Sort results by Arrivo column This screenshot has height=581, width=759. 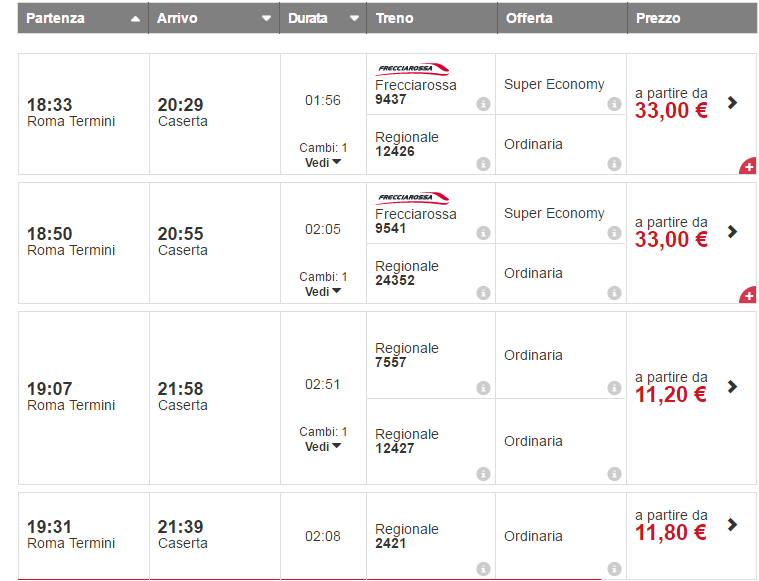(x=214, y=18)
